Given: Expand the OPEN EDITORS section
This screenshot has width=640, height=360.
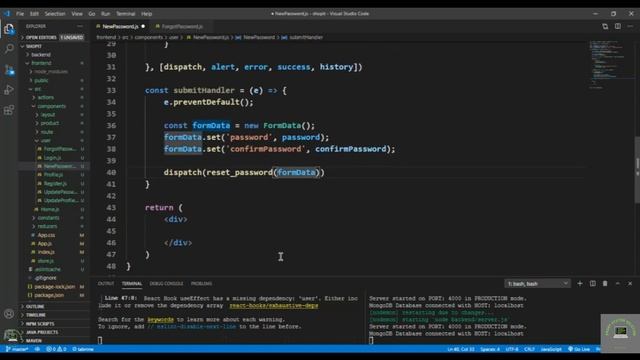Looking at the screenshot, I should pos(54,37).
